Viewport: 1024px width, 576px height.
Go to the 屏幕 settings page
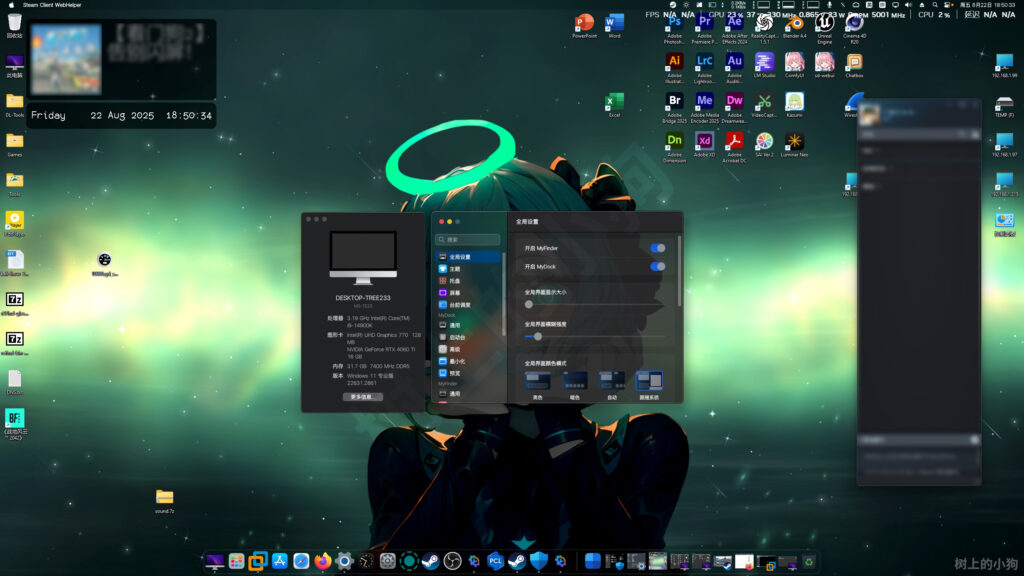(x=468, y=293)
